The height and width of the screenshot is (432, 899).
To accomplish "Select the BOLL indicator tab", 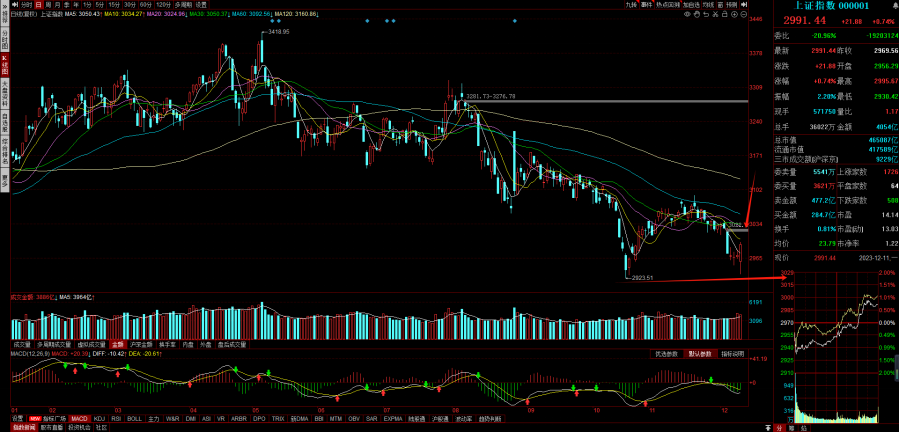I will [134, 419].
